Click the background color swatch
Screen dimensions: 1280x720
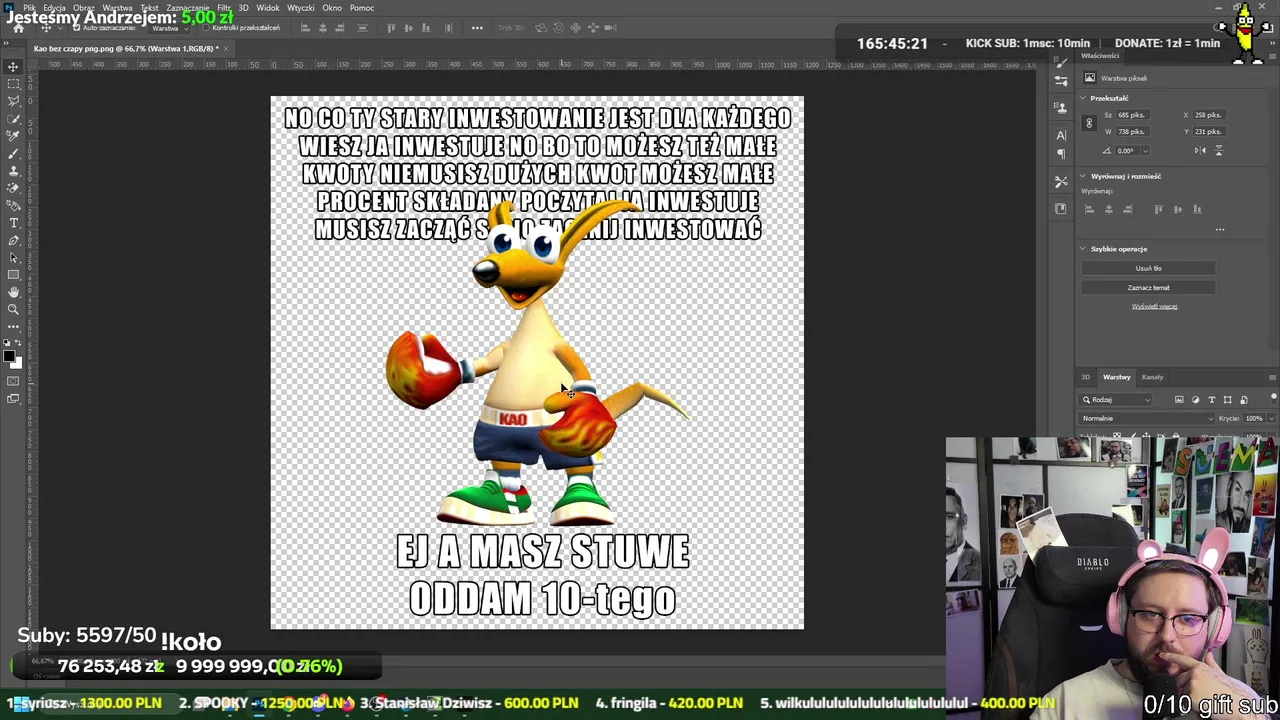coord(17,362)
